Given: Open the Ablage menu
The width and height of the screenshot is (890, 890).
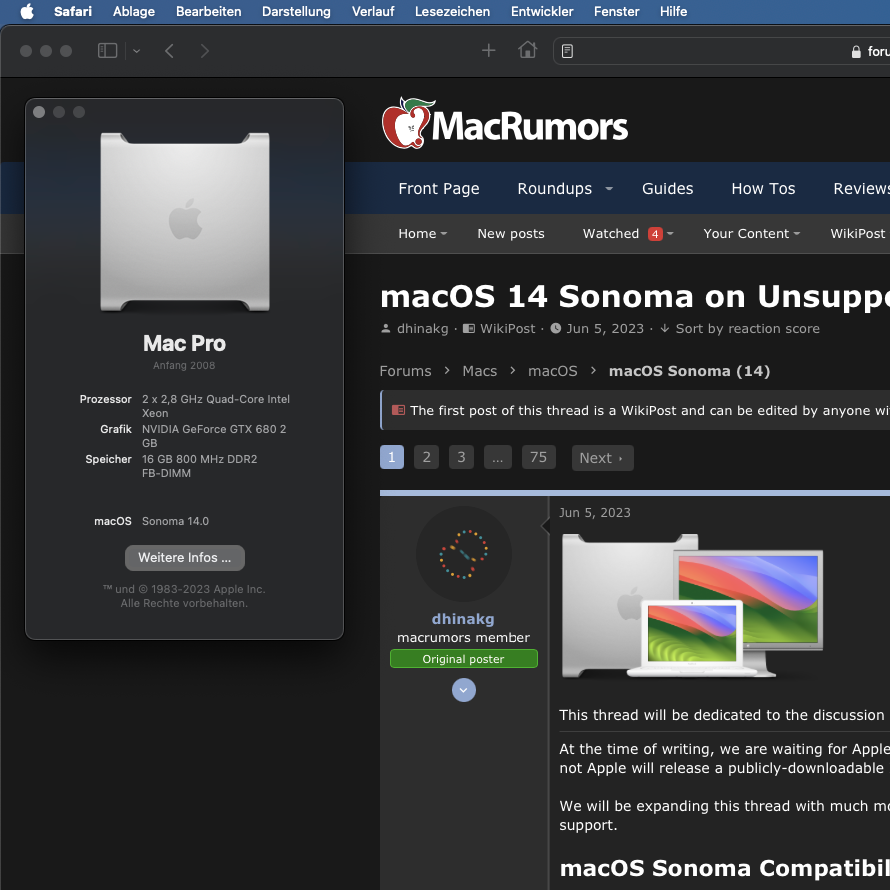Looking at the screenshot, I should [x=134, y=11].
